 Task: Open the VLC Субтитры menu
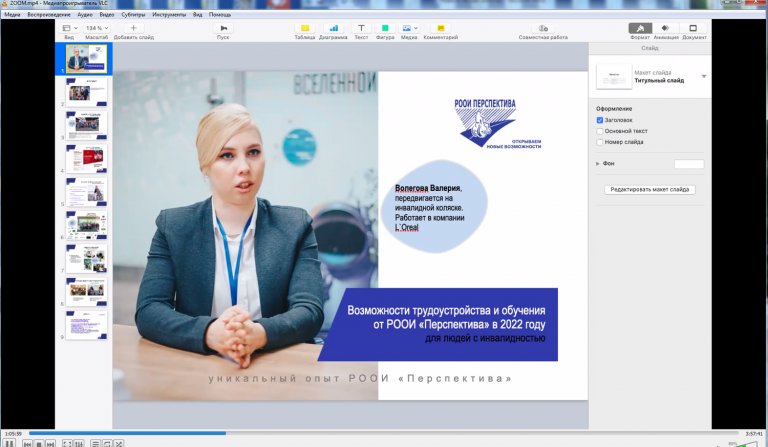134,15
